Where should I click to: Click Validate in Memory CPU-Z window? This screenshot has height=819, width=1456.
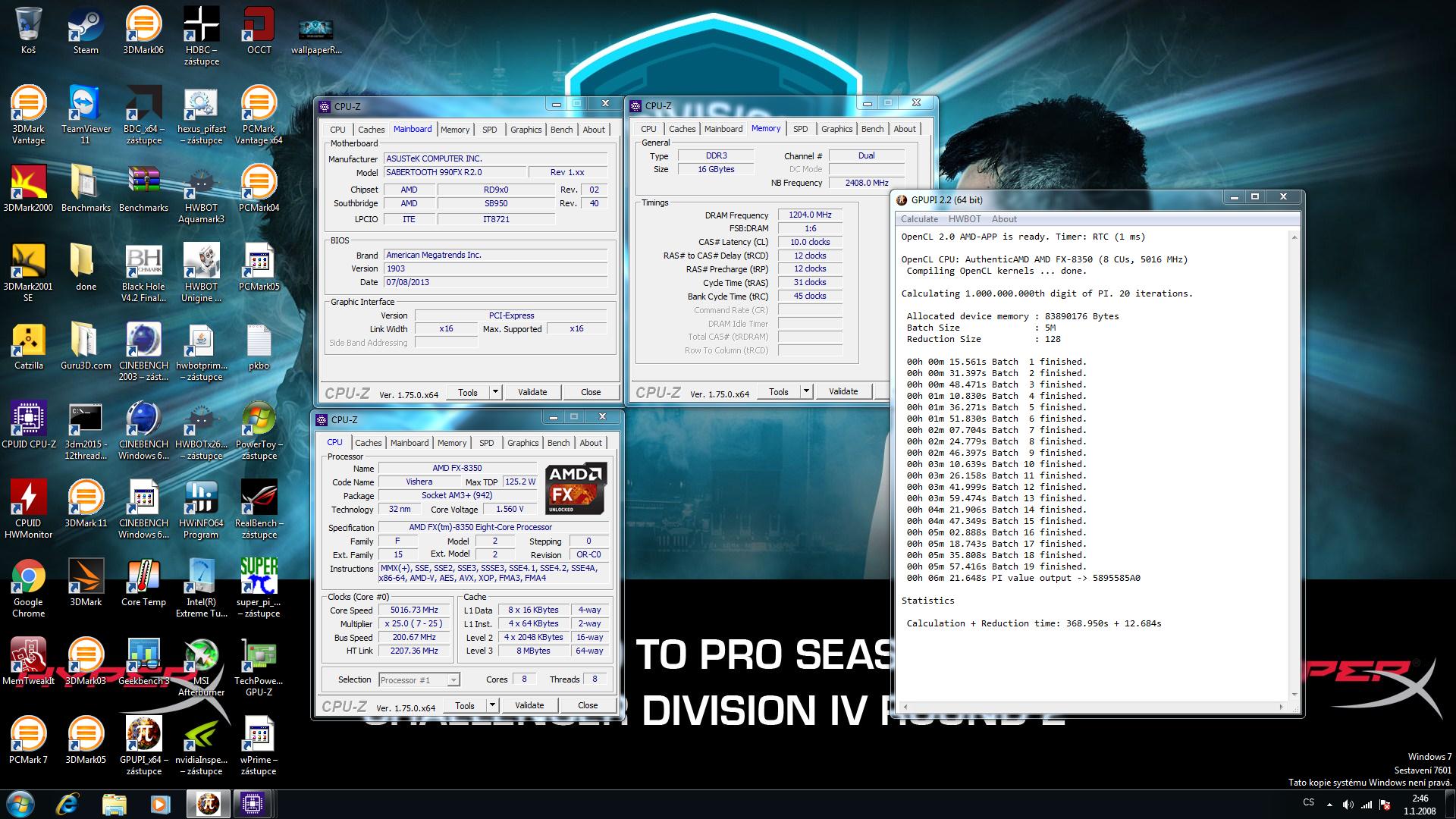click(843, 391)
